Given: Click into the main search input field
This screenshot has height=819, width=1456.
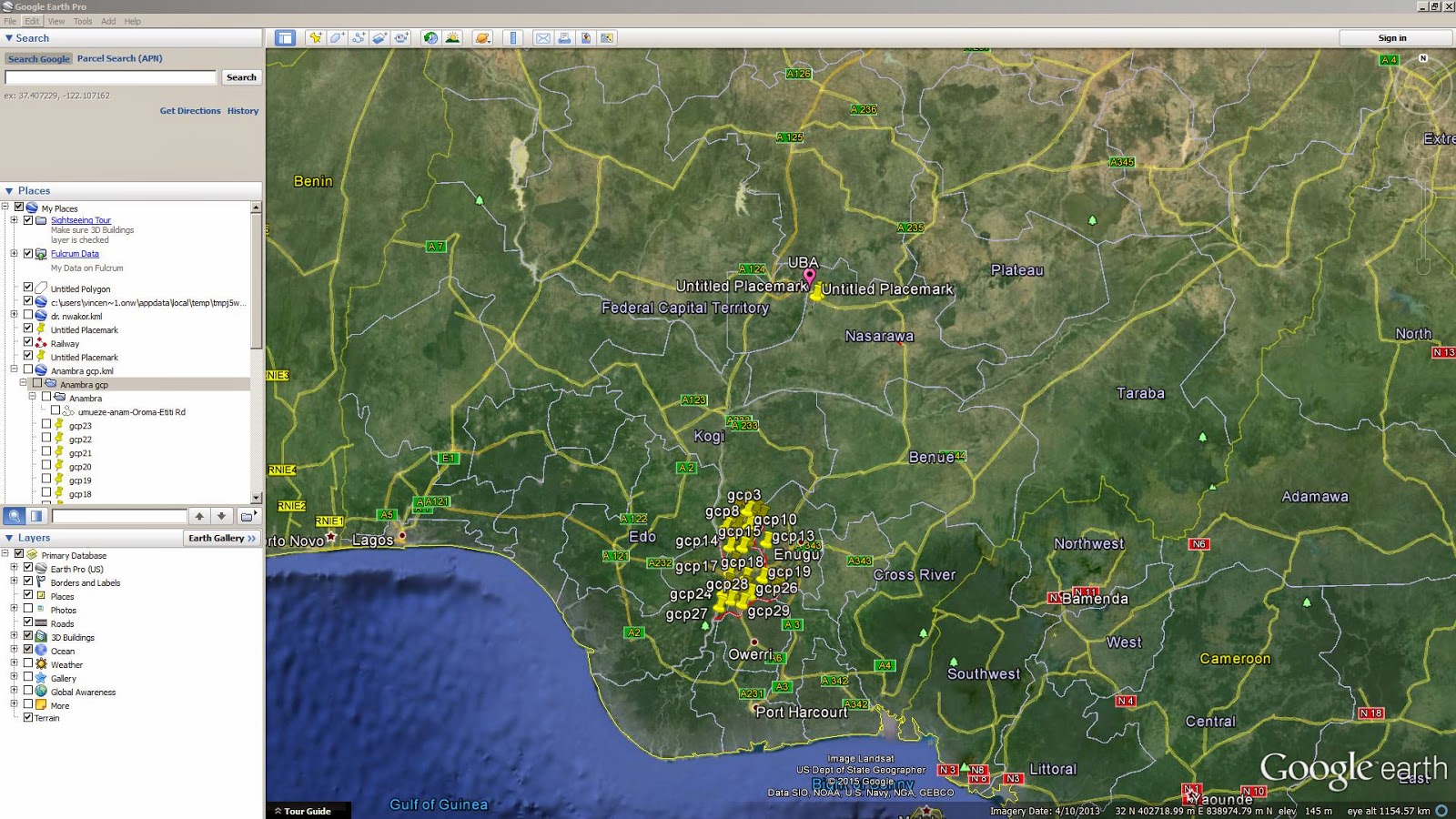Looking at the screenshot, I should point(111,77).
